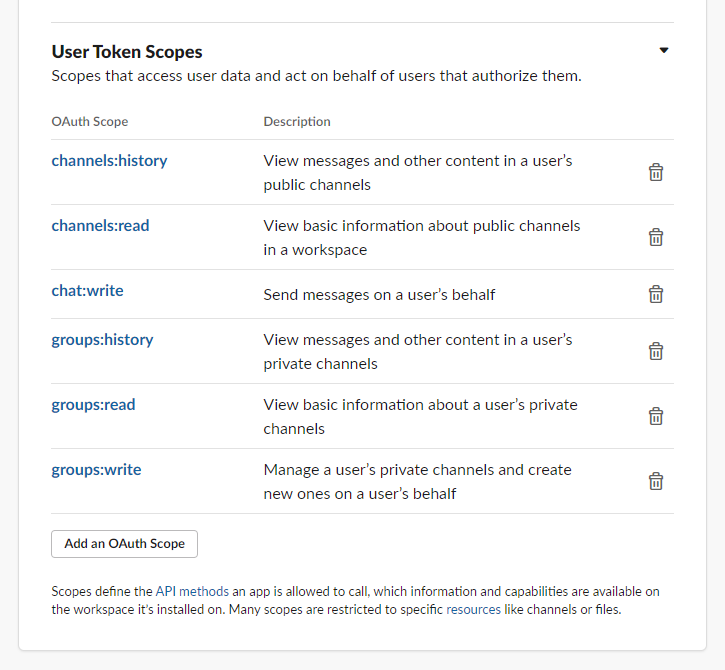Remove groups:read scope with trash icon

(656, 416)
